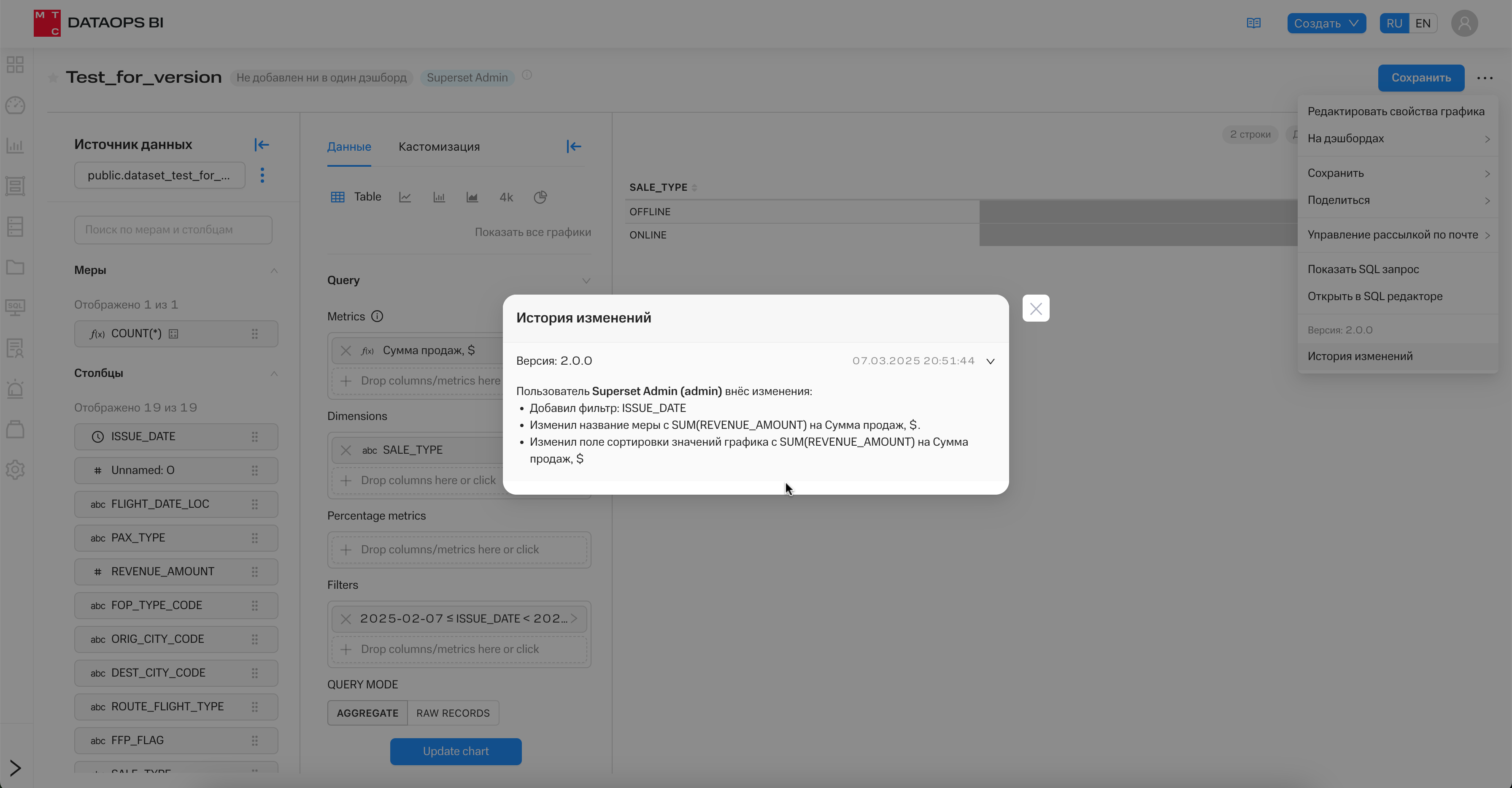Switch to the Данные tab
Viewport: 1512px width, 788px height.
coord(349,147)
